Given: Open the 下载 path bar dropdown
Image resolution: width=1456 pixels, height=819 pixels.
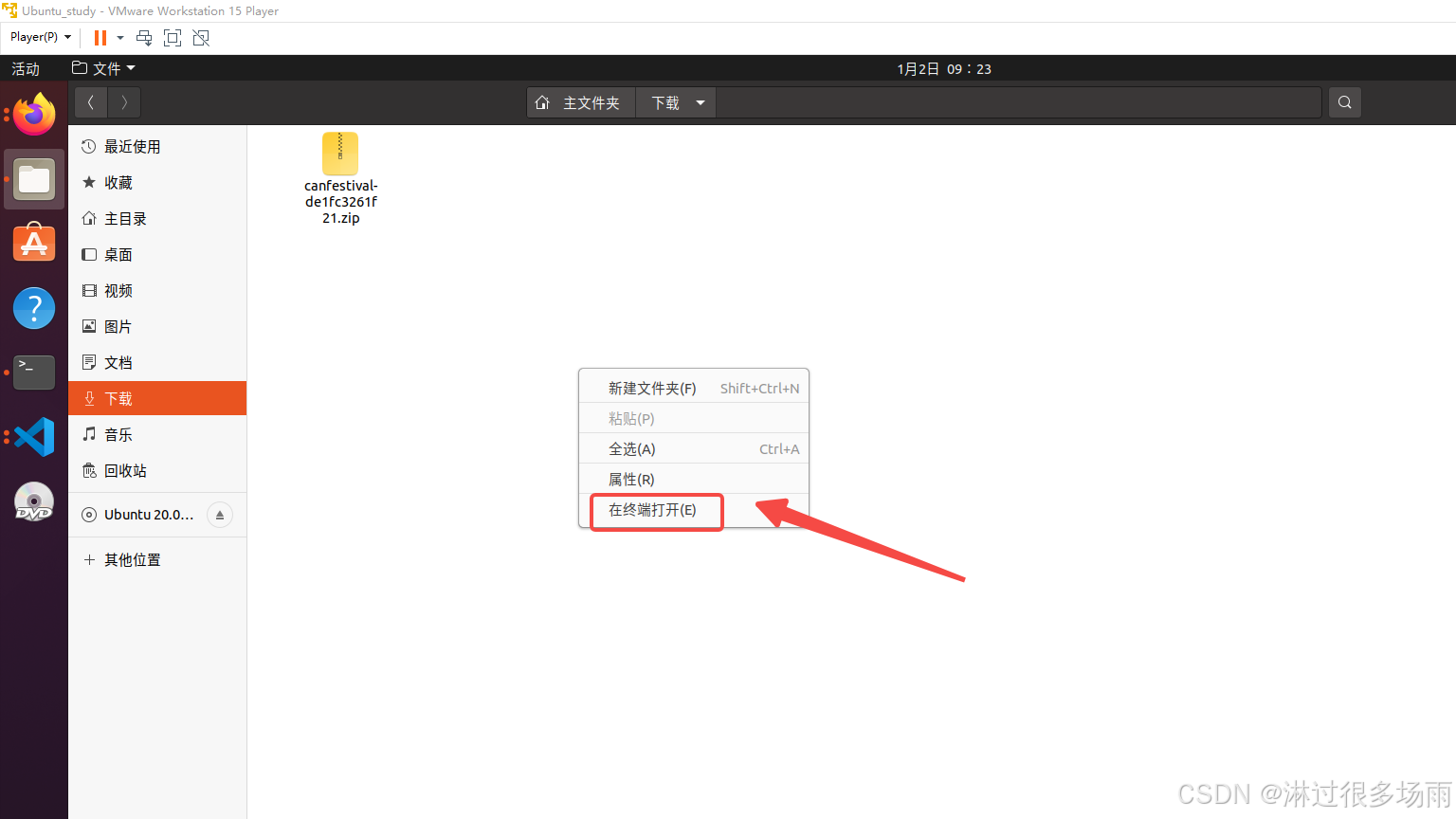Looking at the screenshot, I should (x=701, y=102).
